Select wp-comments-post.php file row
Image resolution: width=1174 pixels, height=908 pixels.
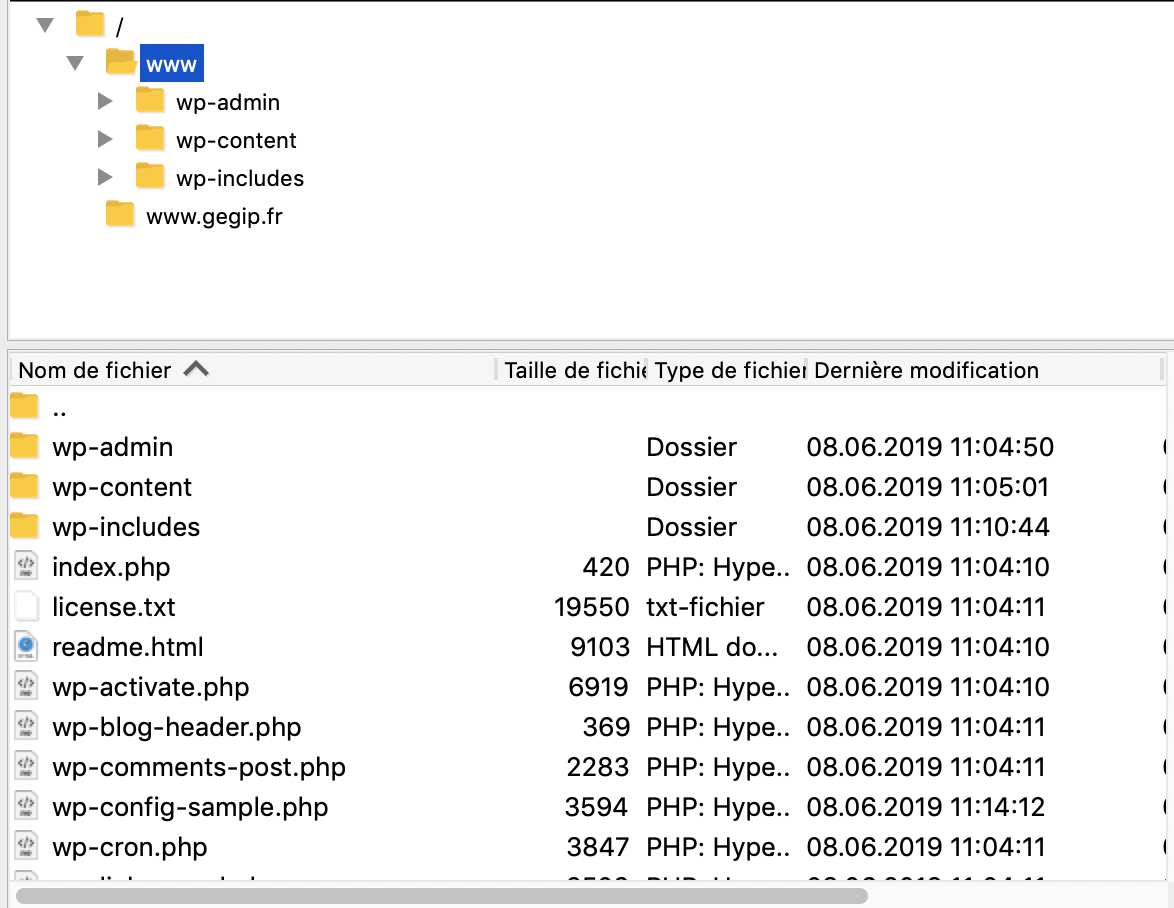(198, 767)
